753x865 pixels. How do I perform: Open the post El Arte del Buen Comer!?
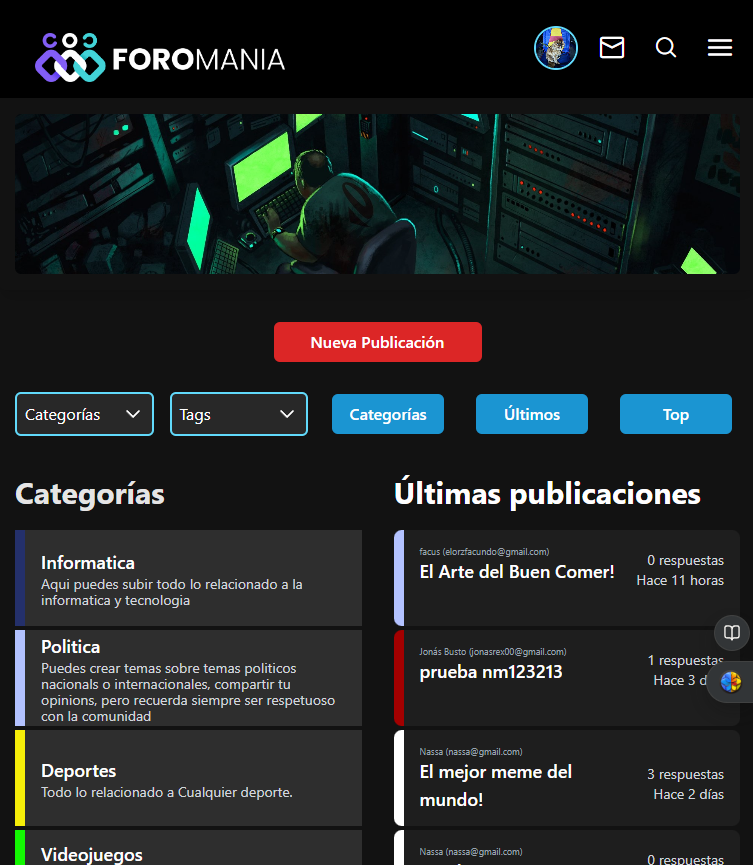pos(517,572)
